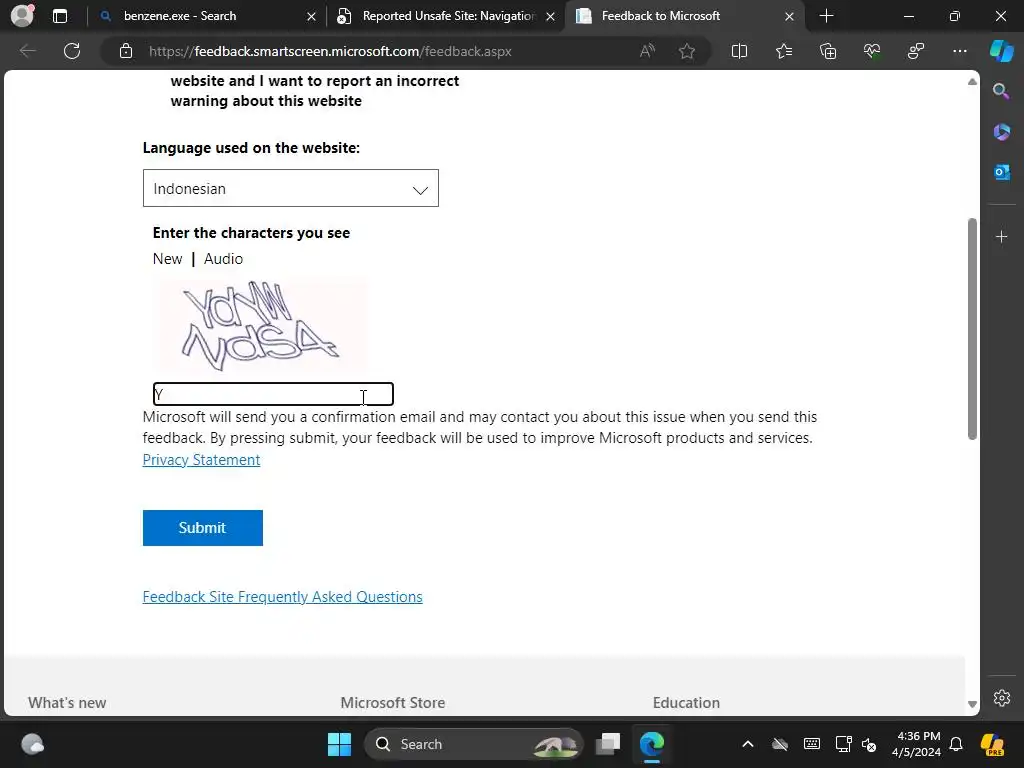Add a new sidebar app

pyautogui.click(x=1001, y=236)
